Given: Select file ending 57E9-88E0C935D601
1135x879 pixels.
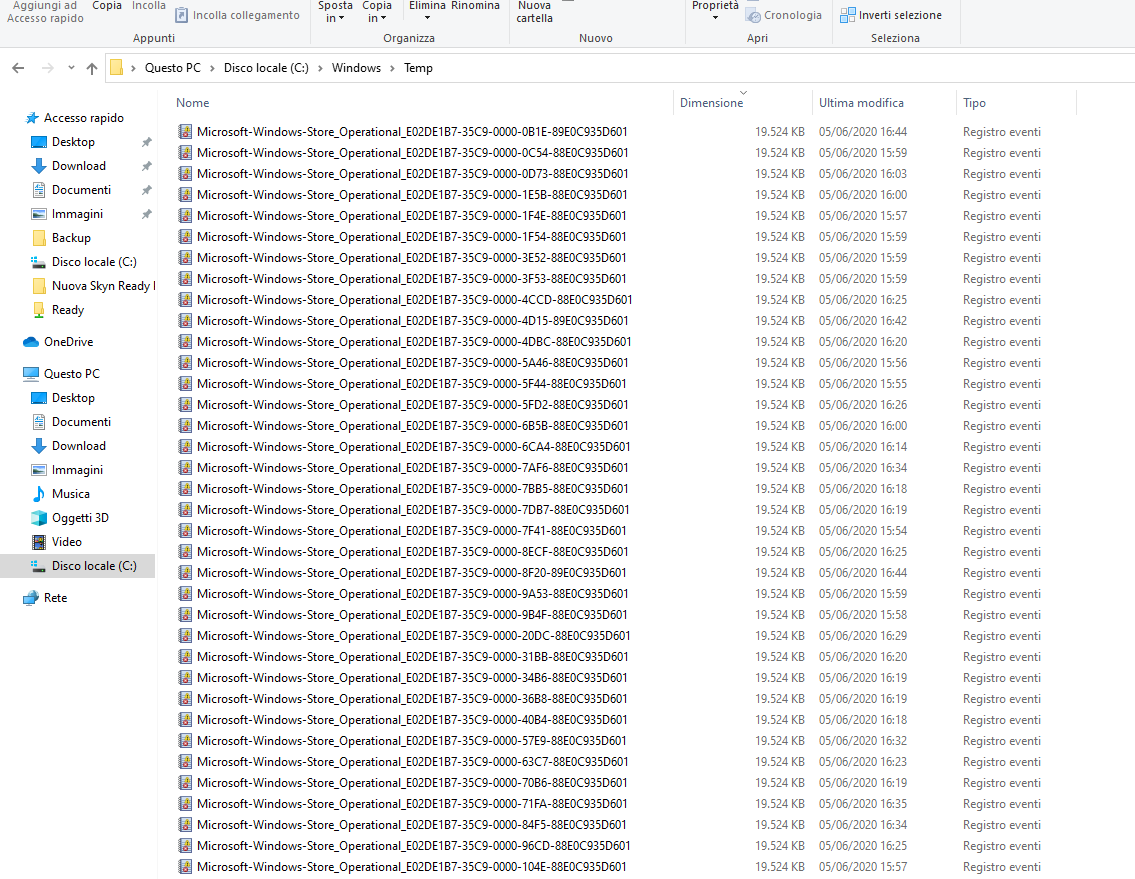Looking at the screenshot, I should [412, 741].
